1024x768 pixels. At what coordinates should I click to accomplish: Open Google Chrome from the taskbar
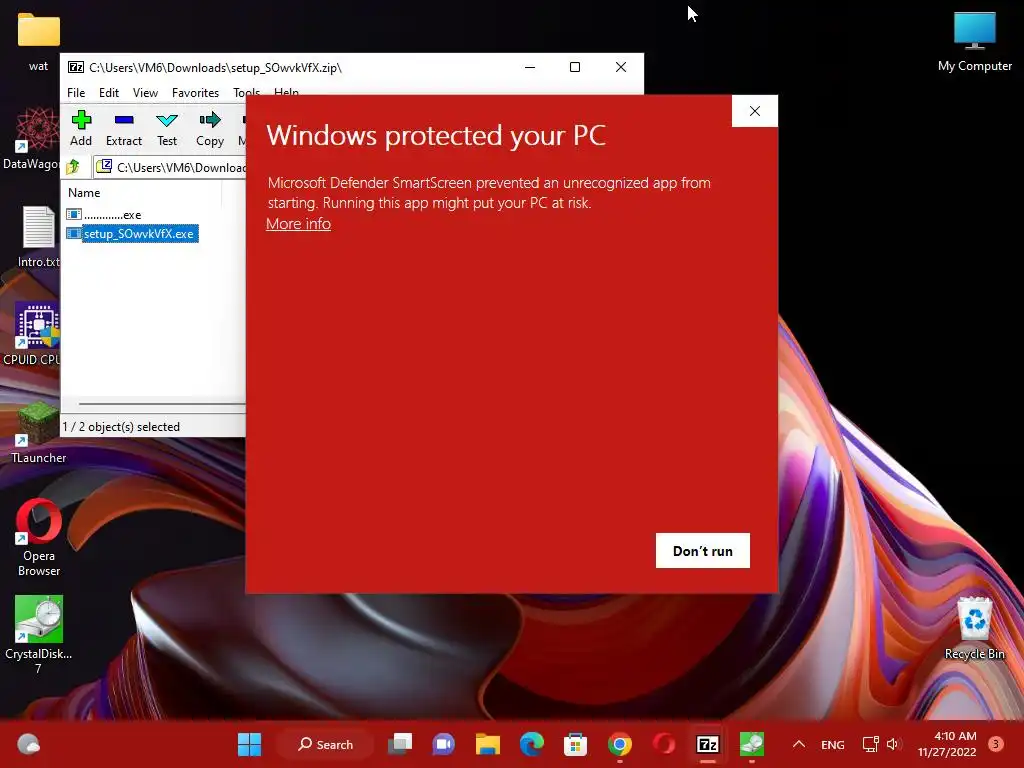tap(619, 744)
